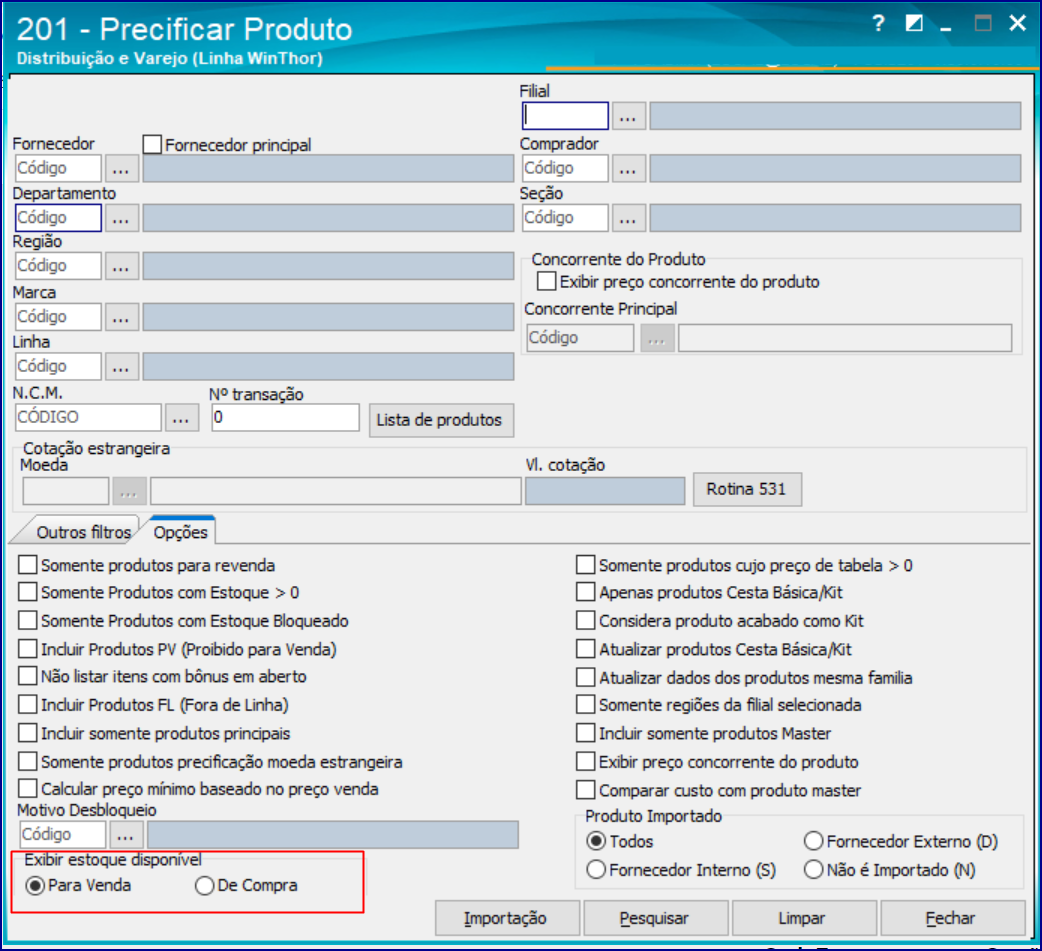Click the Limpar button
This screenshot has height=951, width=1042.
[x=804, y=918]
